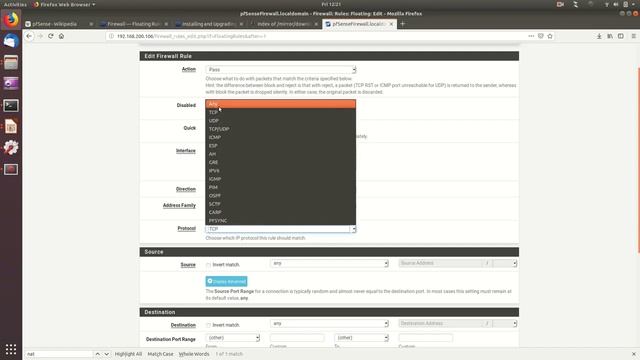Reload the current page
The width and height of the screenshot is (640, 360).
pos(51,36)
